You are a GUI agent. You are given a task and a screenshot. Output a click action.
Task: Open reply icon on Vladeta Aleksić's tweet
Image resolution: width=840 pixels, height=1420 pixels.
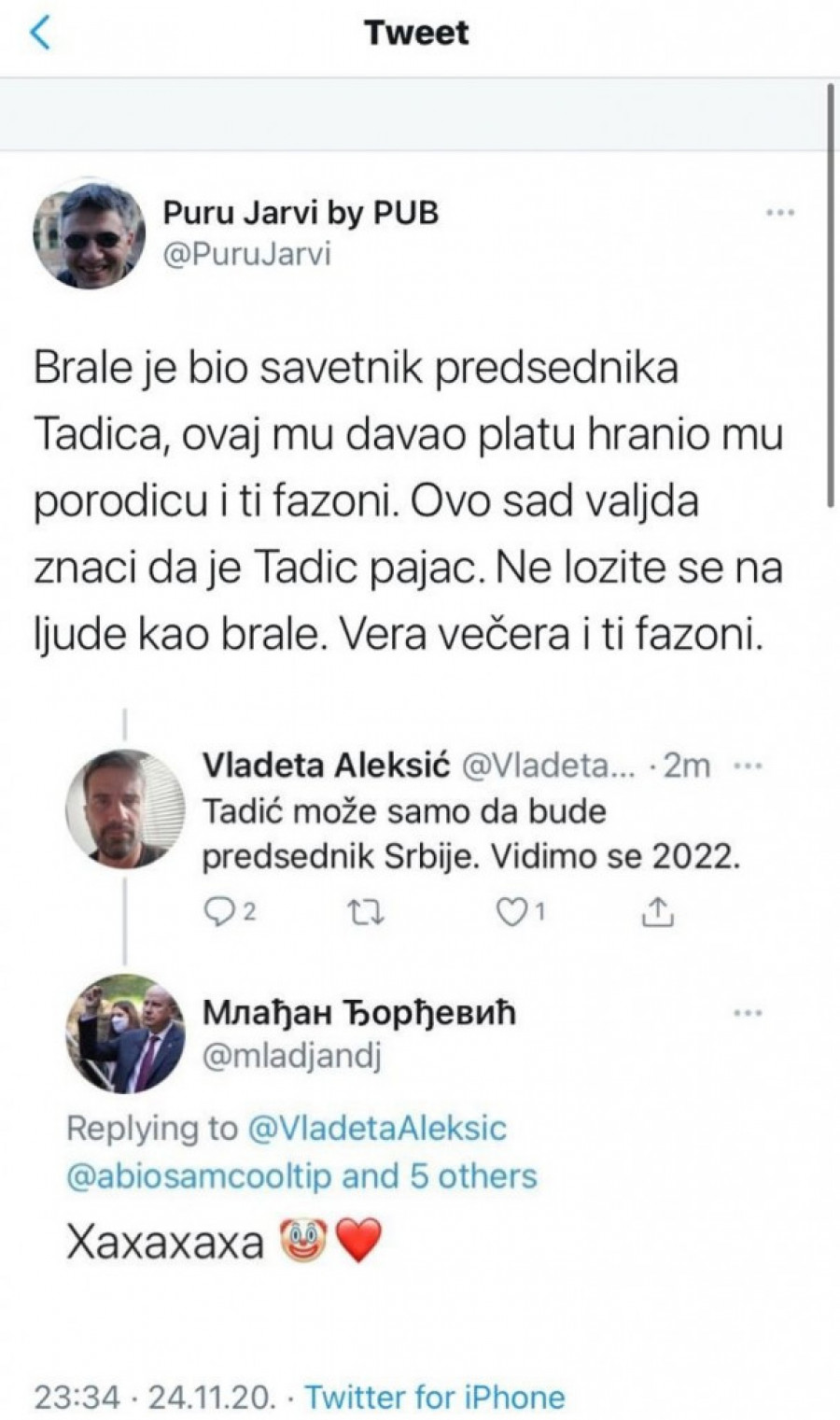point(218,911)
